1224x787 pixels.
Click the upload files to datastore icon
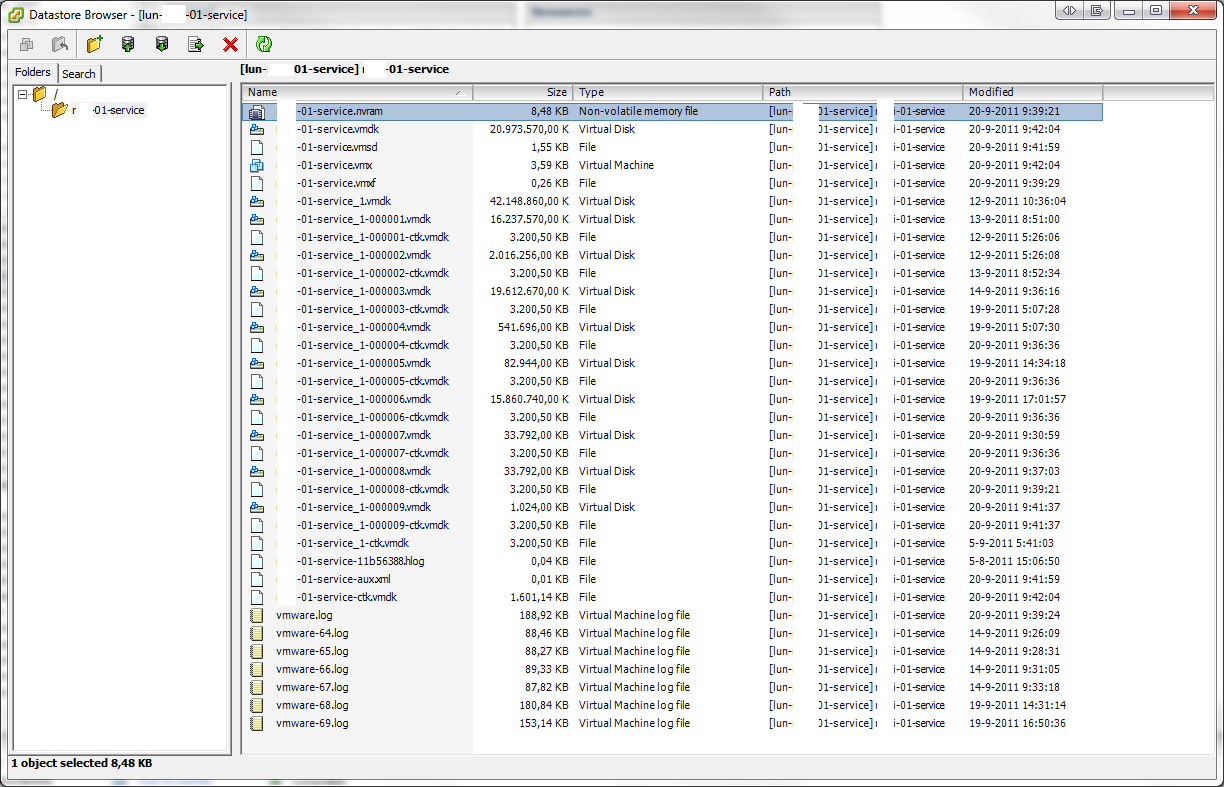pyautogui.click(x=128, y=44)
